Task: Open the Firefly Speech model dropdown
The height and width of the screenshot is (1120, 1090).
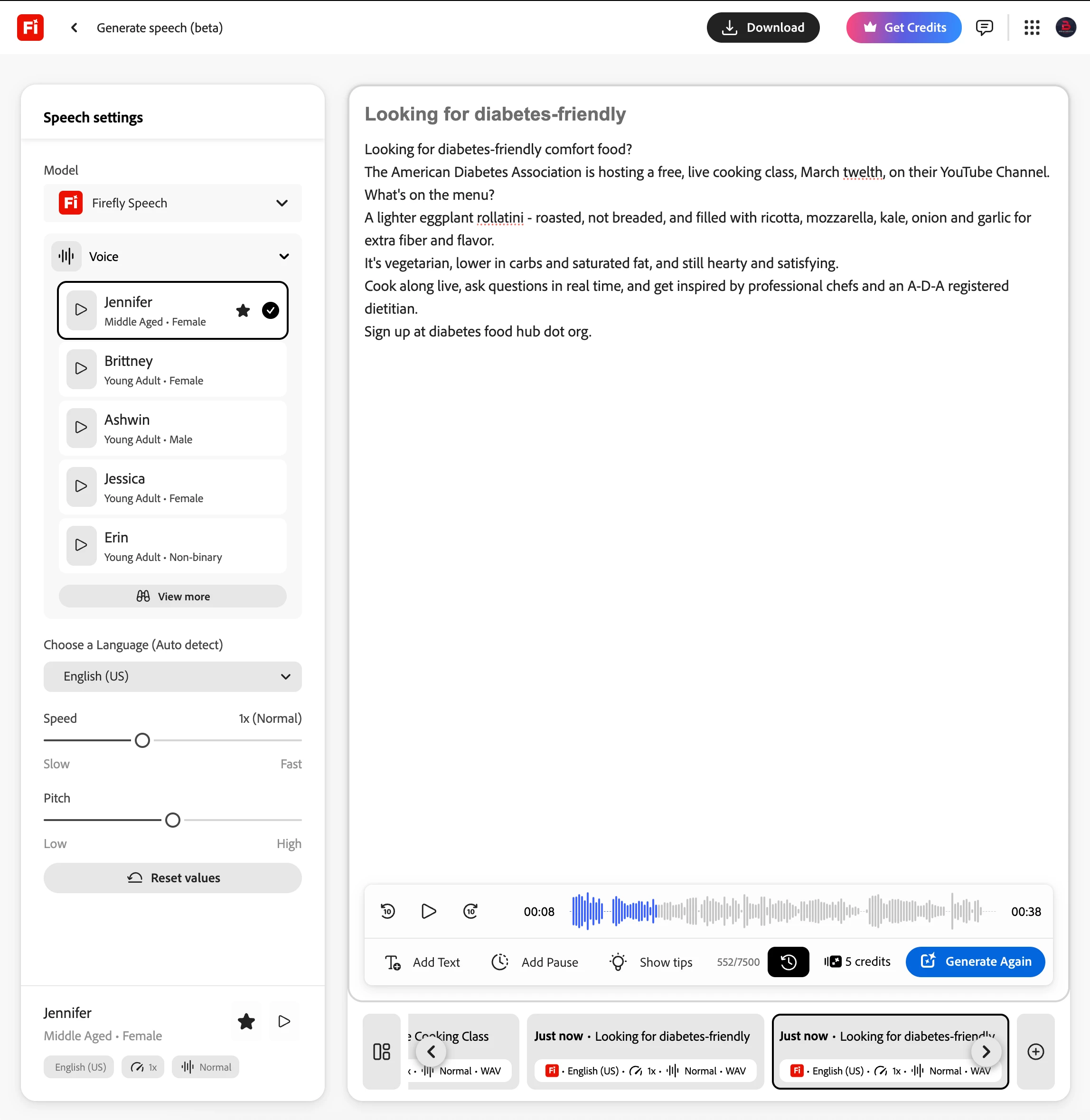Action: [x=172, y=203]
